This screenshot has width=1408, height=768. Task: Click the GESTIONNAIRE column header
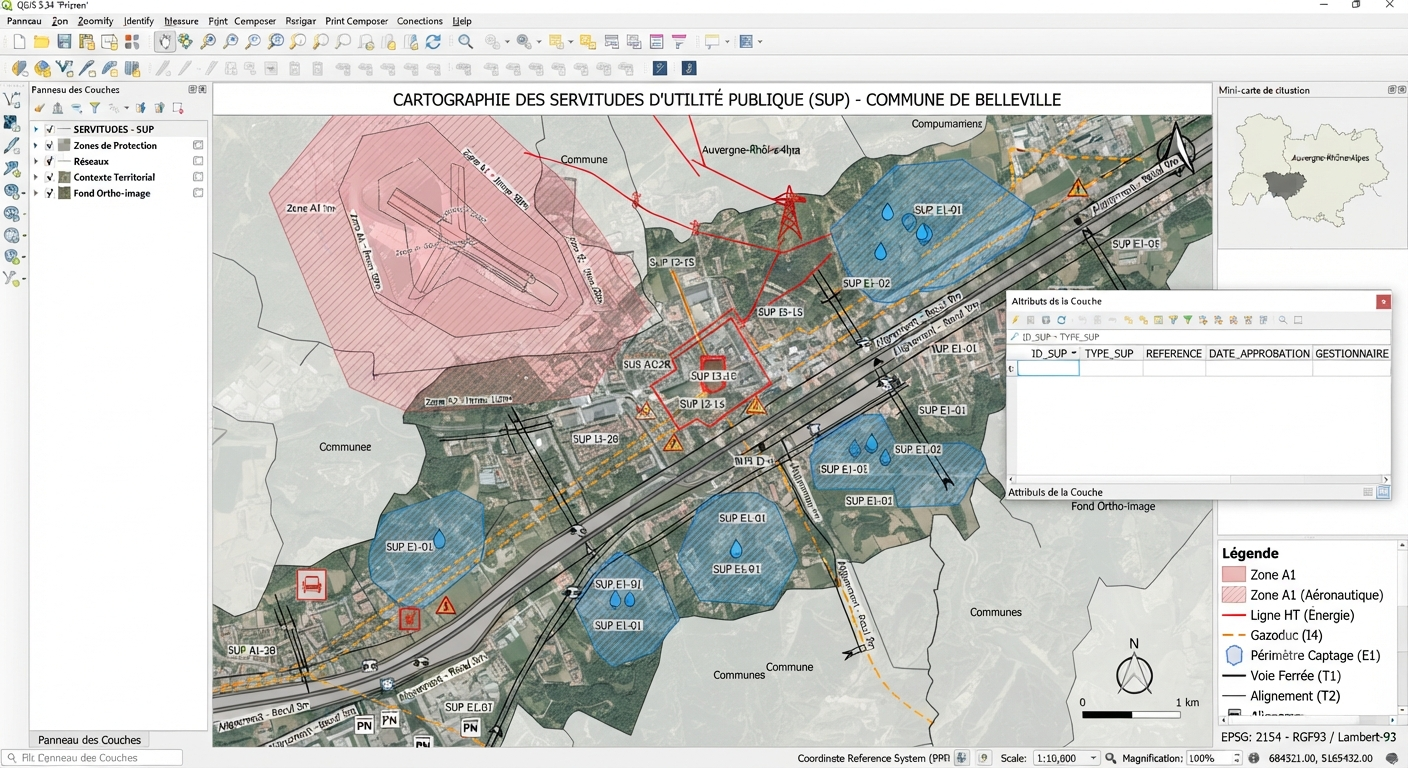(1351, 353)
